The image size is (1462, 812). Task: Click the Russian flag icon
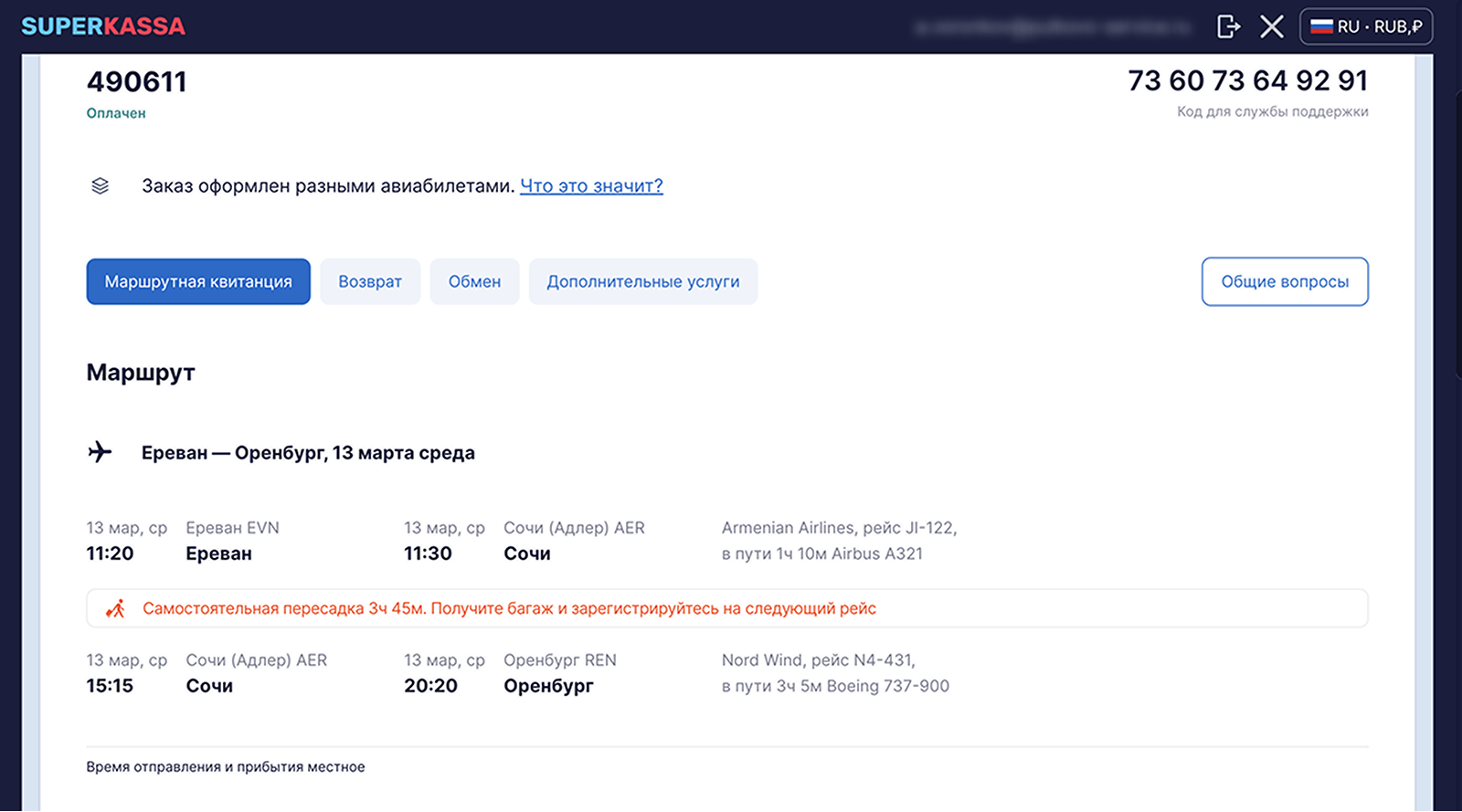pyautogui.click(x=1321, y=26)
